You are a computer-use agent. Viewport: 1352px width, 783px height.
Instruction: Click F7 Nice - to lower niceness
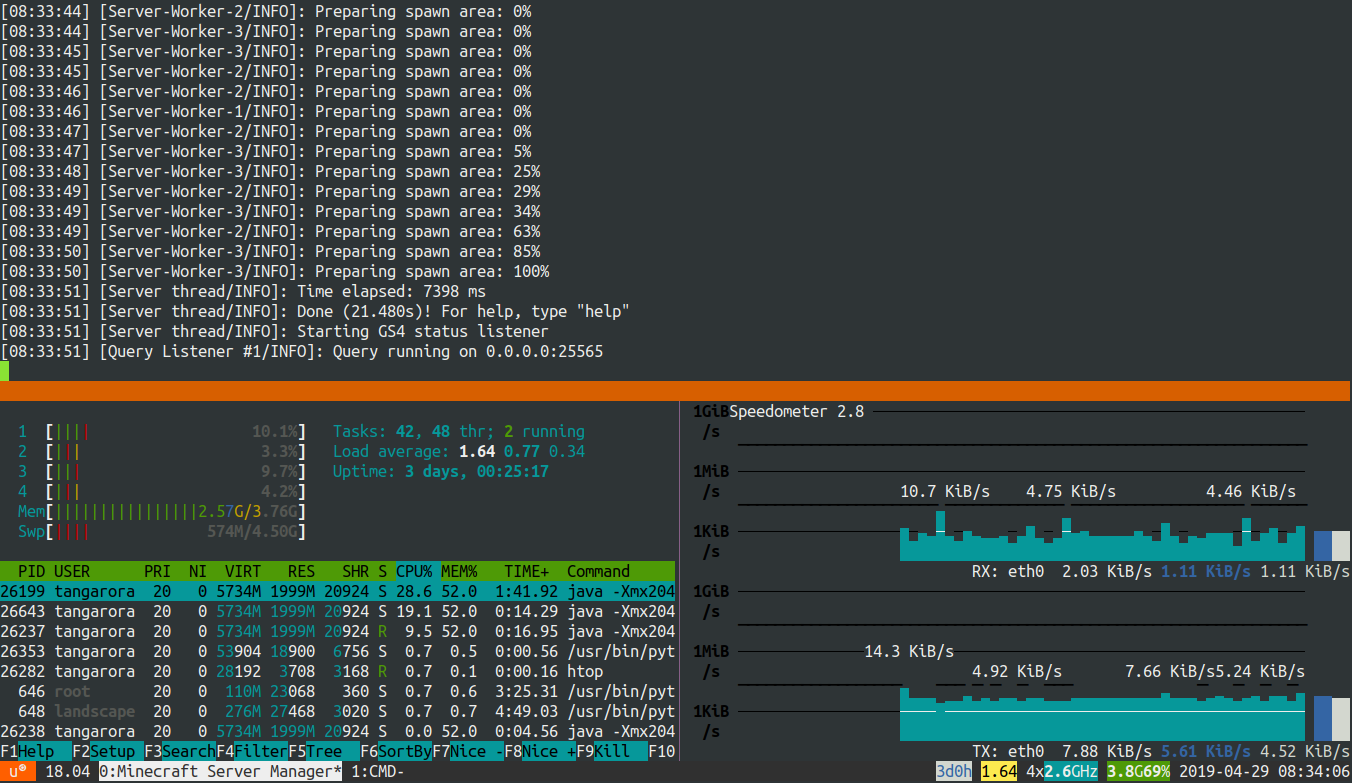point(467,751)
